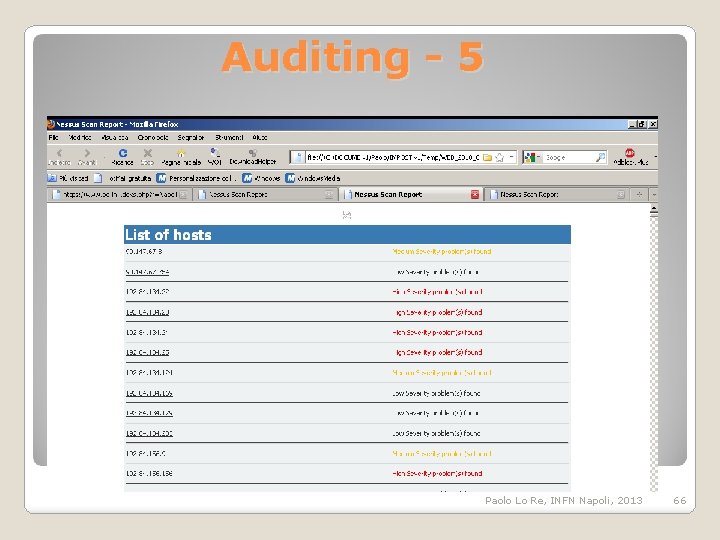Go back with the Indietro arrow
Image resolution: width=720 pixels, height=540 pixels.
click(59, 157)
